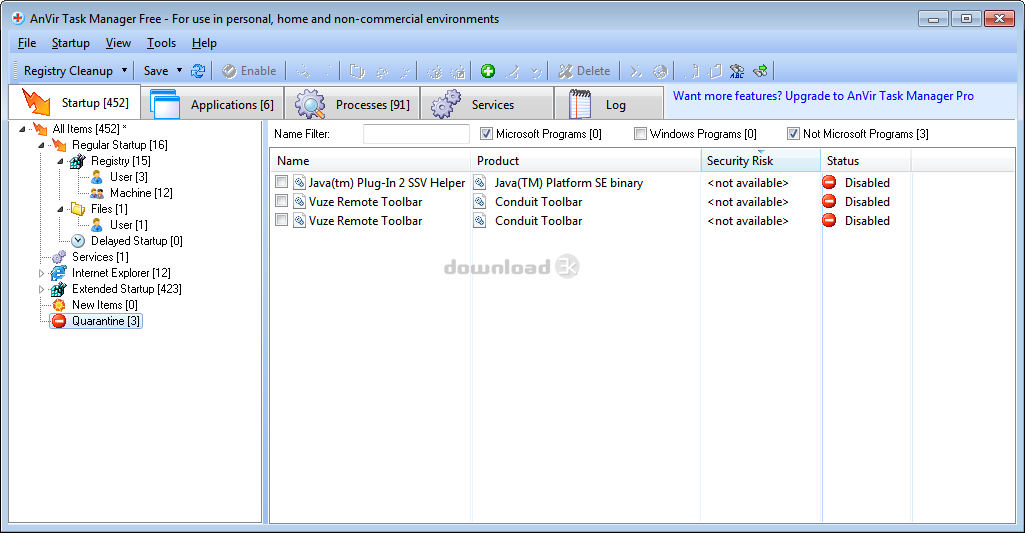Collapse the Regular Startup [16] node
The height and width of the screenshot is (533, 1025).
(41, 145)
